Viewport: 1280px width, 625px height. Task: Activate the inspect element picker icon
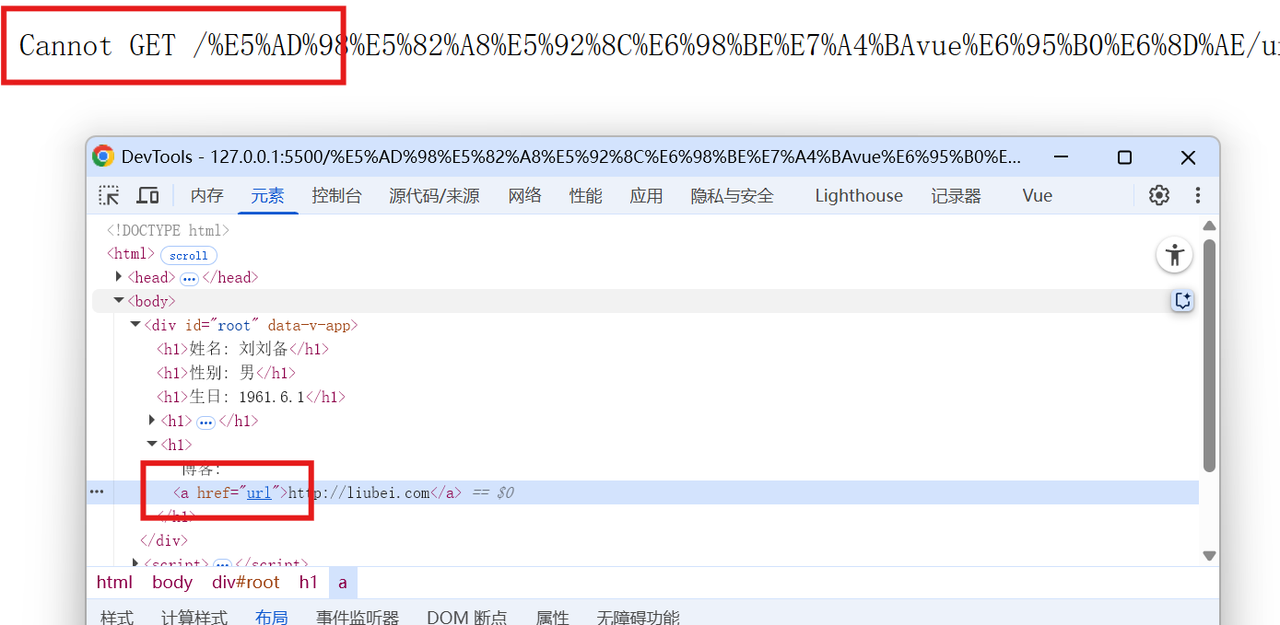click(108, 195)
